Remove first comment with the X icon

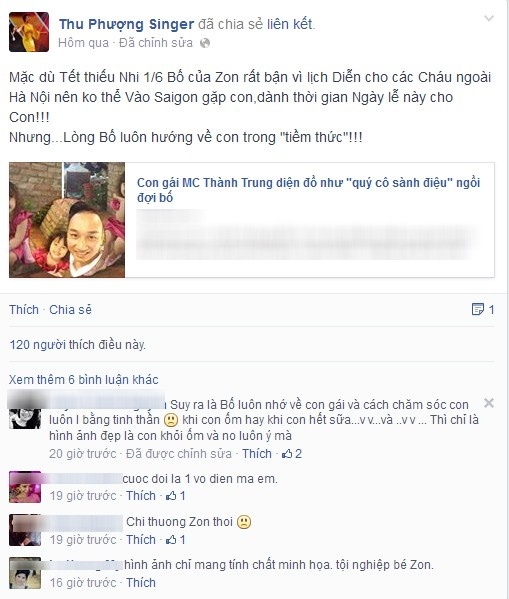(489, 403)
